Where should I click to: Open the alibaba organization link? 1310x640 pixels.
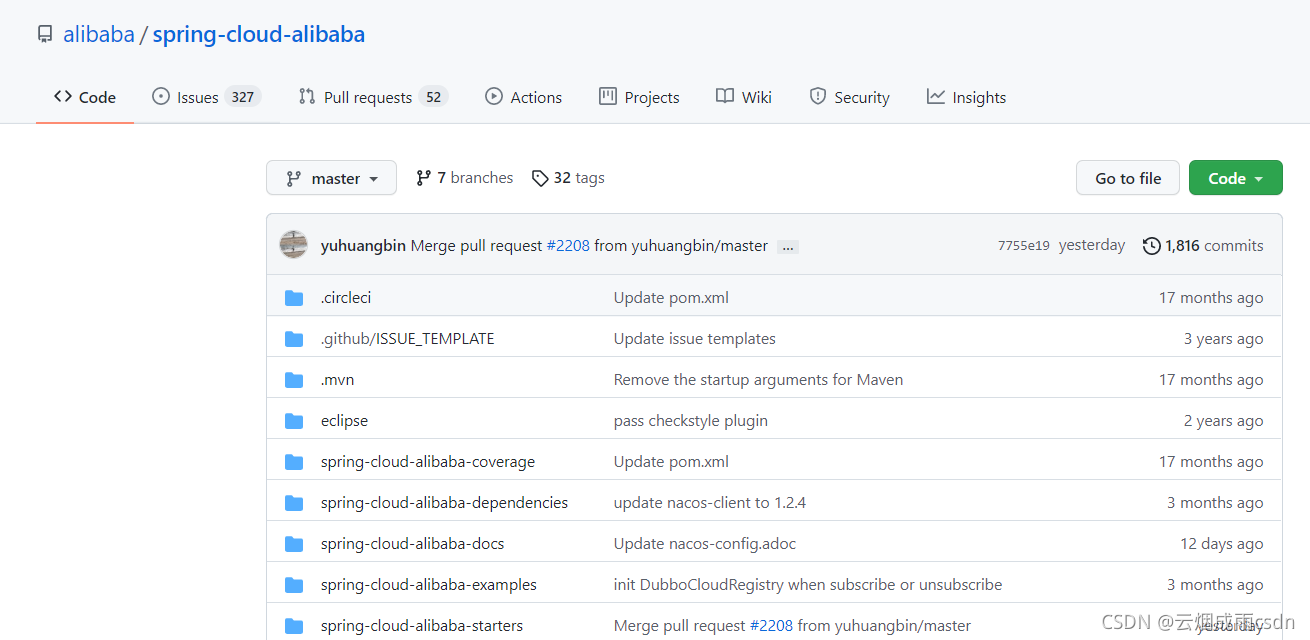pyautogui.click(x=99, y=35)
